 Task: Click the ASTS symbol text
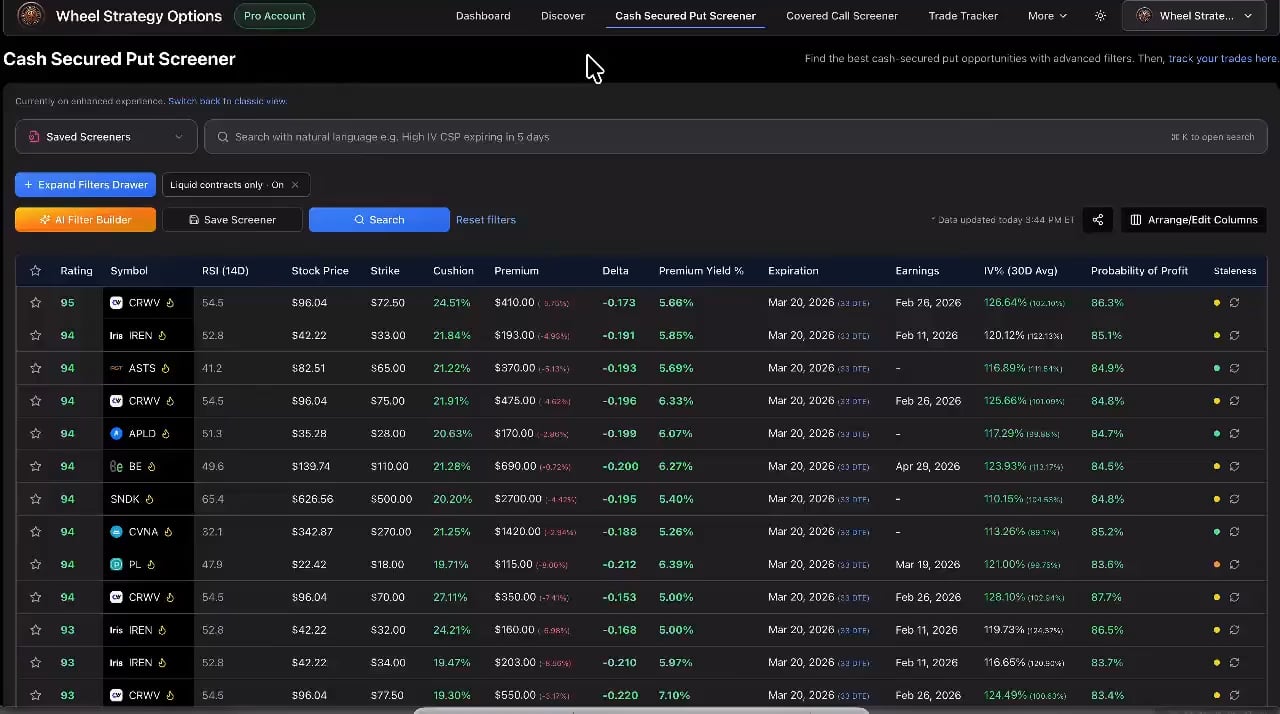pyautogui.click(x=142, y=368)
